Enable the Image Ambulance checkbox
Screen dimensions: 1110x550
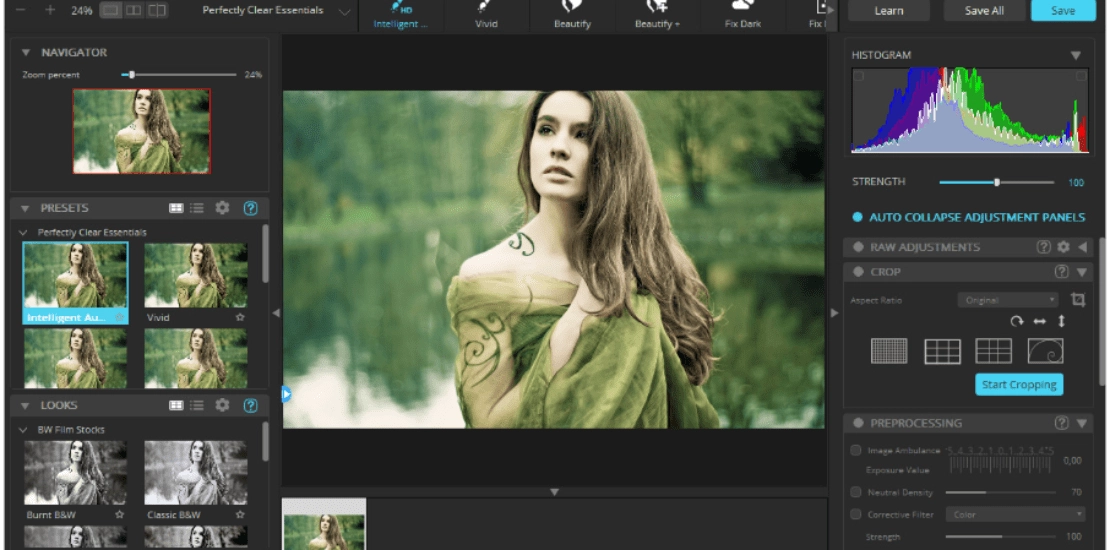856,450
